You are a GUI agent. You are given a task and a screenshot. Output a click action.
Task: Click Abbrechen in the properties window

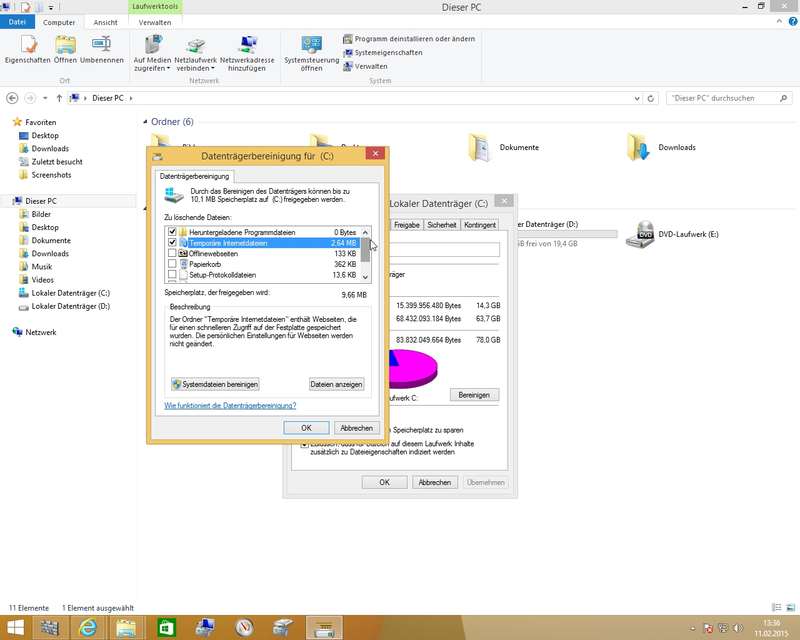click(x=435, y=482)
